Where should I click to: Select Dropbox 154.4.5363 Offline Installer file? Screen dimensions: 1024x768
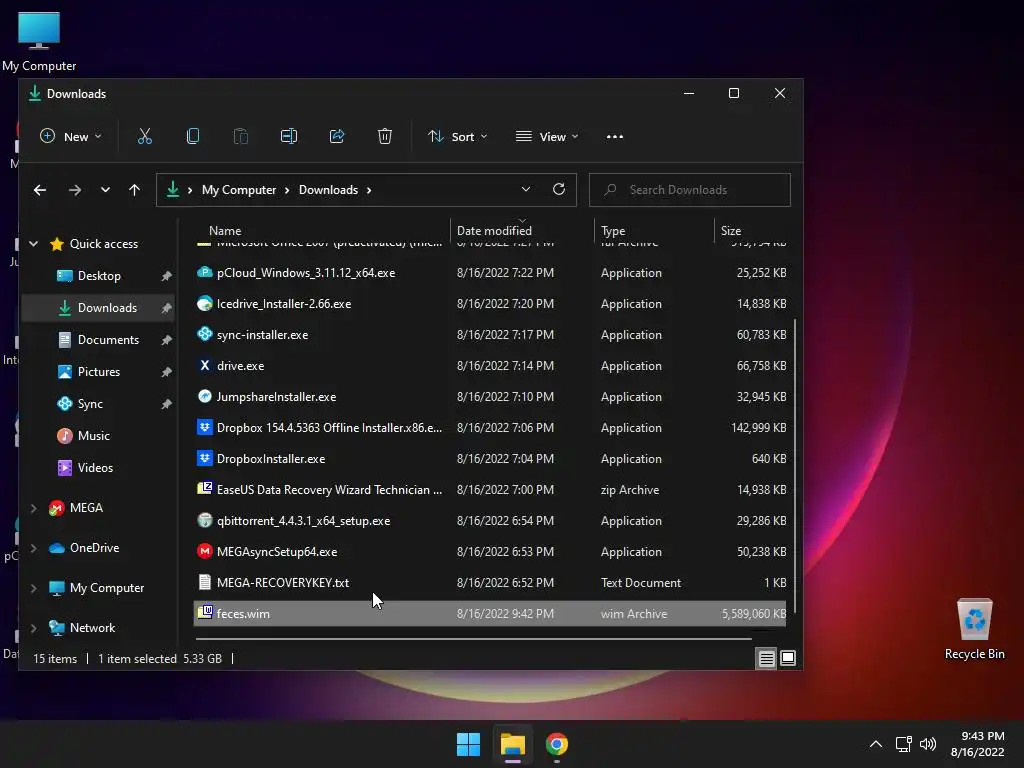490,428
